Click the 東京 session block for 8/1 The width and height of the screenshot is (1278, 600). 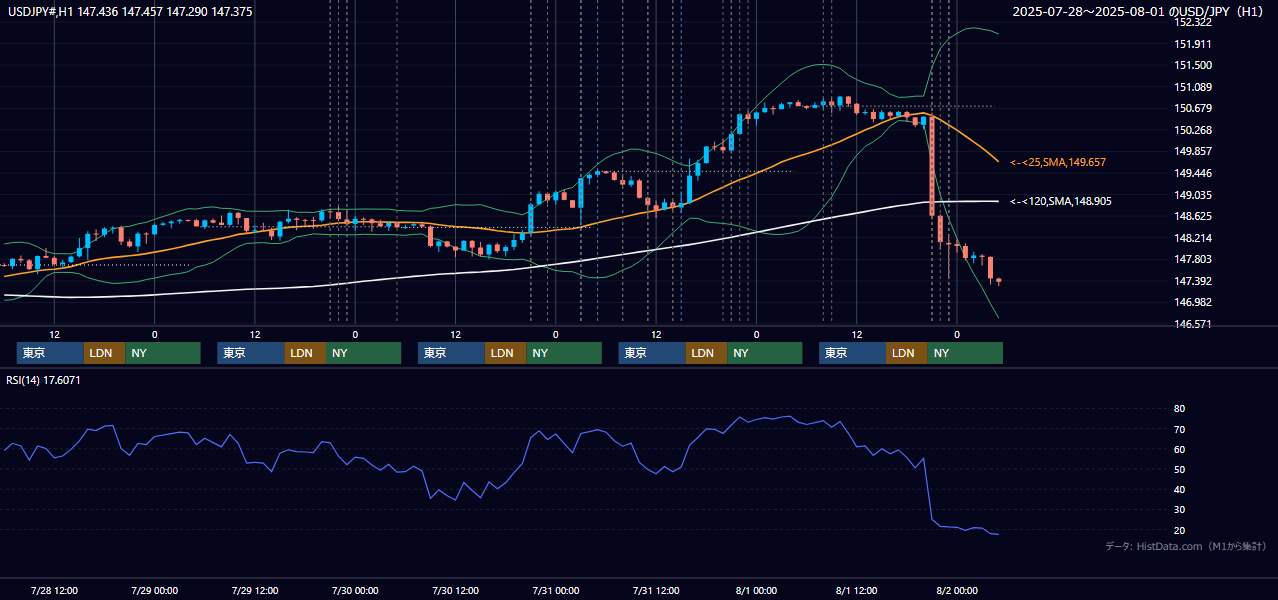pyautogui.click(x=852, y=353)
